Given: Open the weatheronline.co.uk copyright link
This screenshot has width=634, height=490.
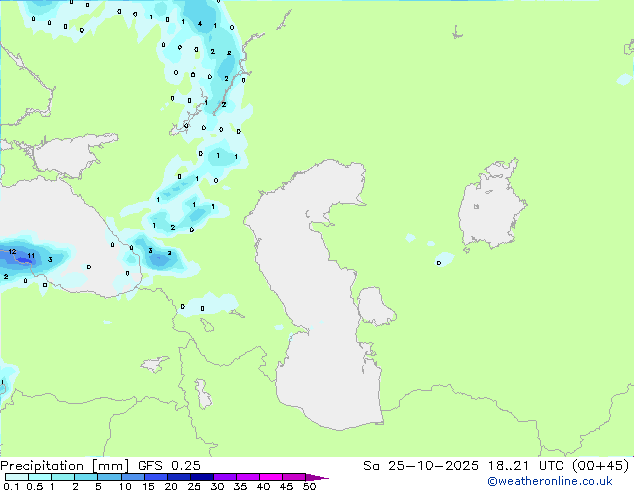Looking at the screenshot, I should pyautogui.click(x=550, y=481).
